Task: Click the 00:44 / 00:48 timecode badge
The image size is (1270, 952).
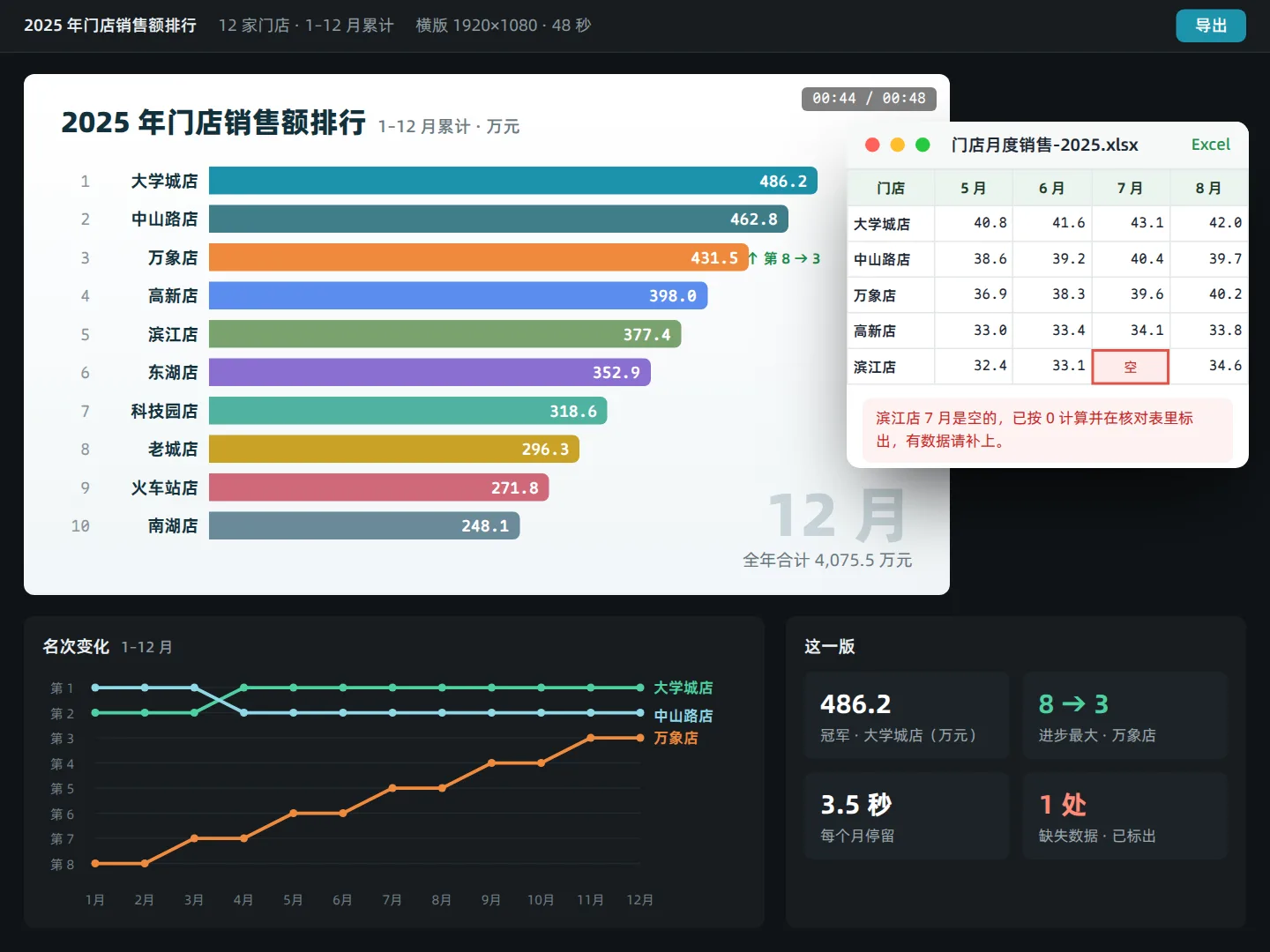Action: [x=869, y=99]
